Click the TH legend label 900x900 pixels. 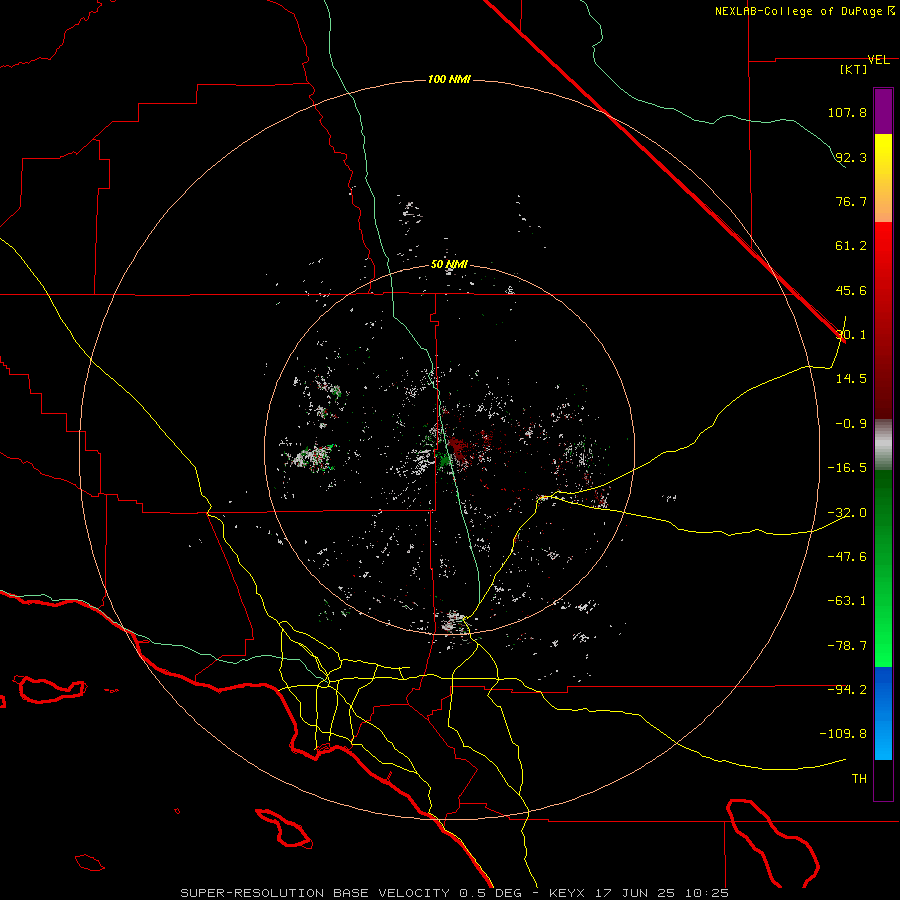859,779
